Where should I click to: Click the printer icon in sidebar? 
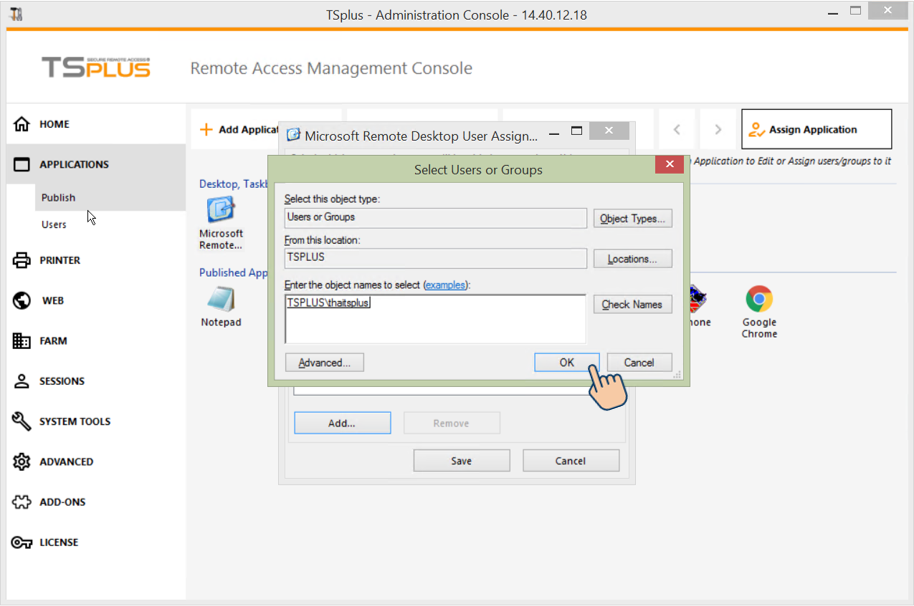tap(22, 260)
